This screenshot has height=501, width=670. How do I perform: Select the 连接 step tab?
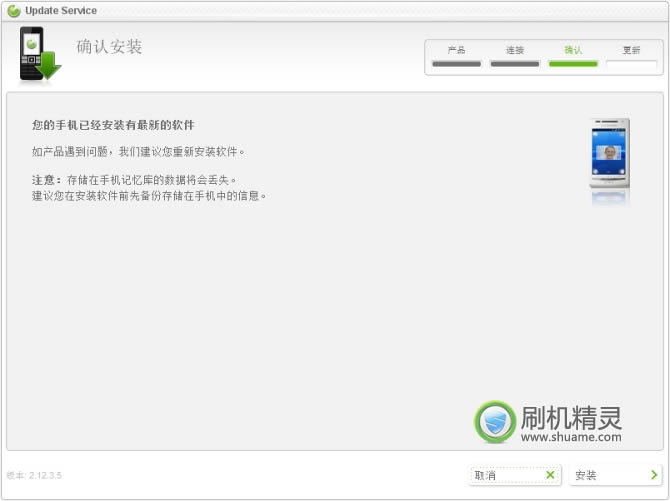(x=515, y=49)
